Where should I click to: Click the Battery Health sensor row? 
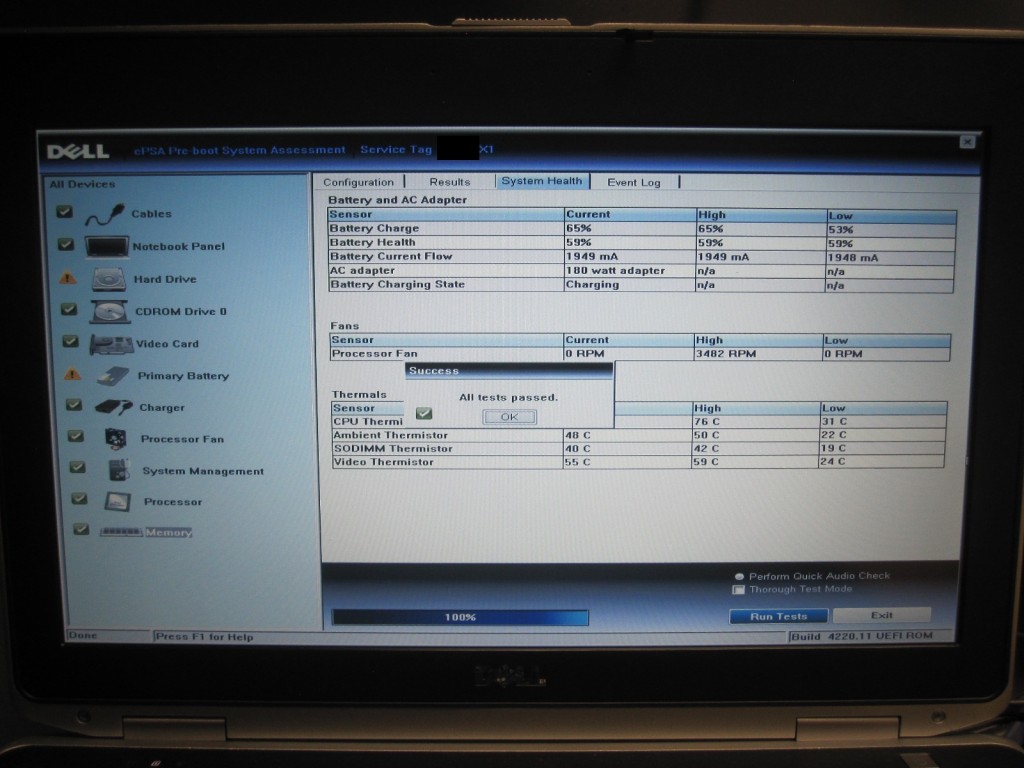(641, 242)
